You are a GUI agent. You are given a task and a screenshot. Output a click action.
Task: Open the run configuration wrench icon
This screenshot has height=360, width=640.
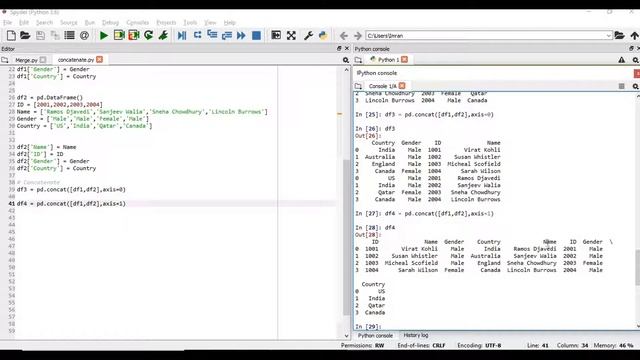[x=163, y=36]
